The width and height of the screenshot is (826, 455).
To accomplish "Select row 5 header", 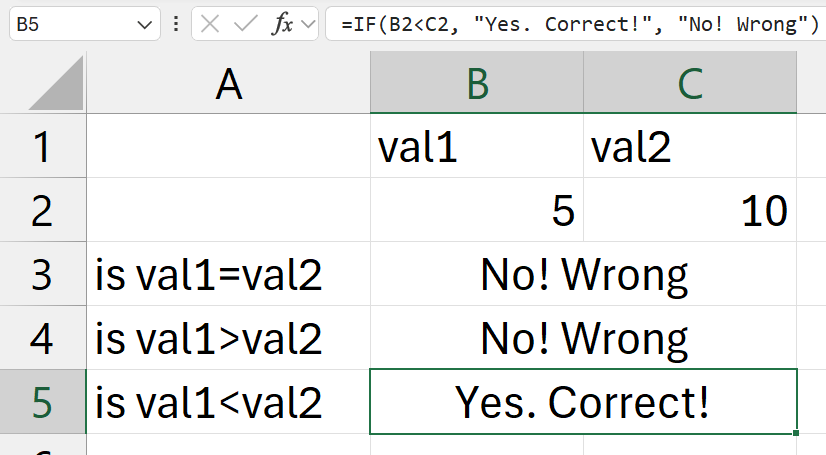I will coord(42,401).
